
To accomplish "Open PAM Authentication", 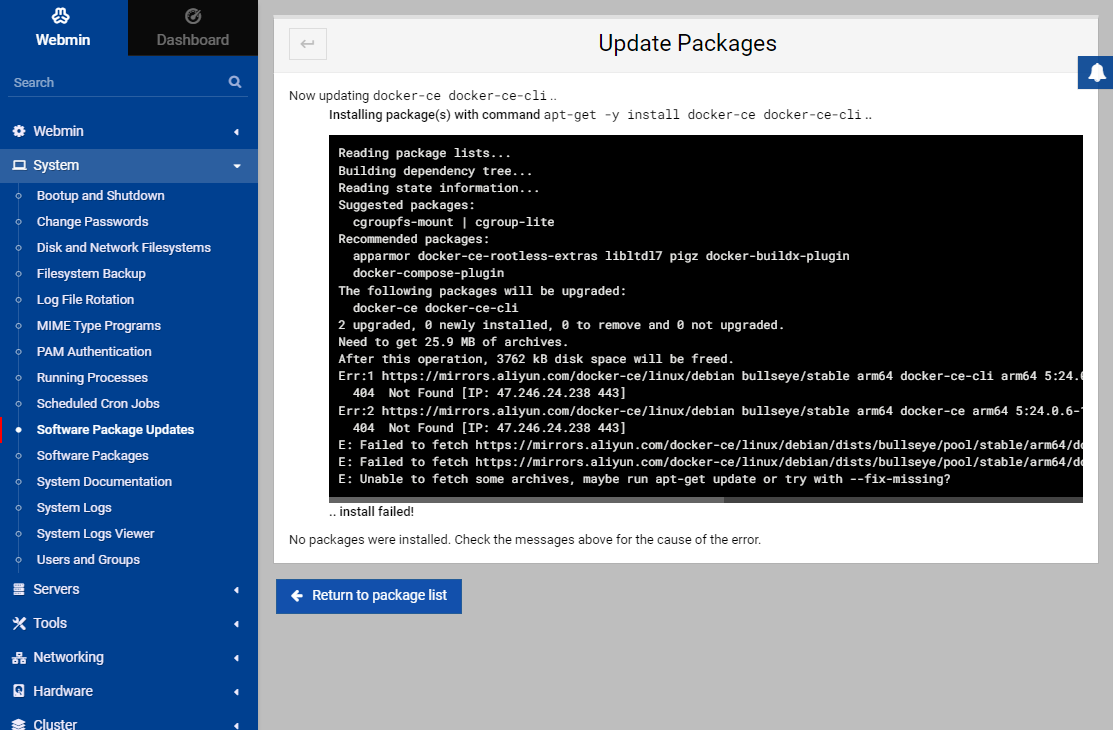I will (94, 352).
